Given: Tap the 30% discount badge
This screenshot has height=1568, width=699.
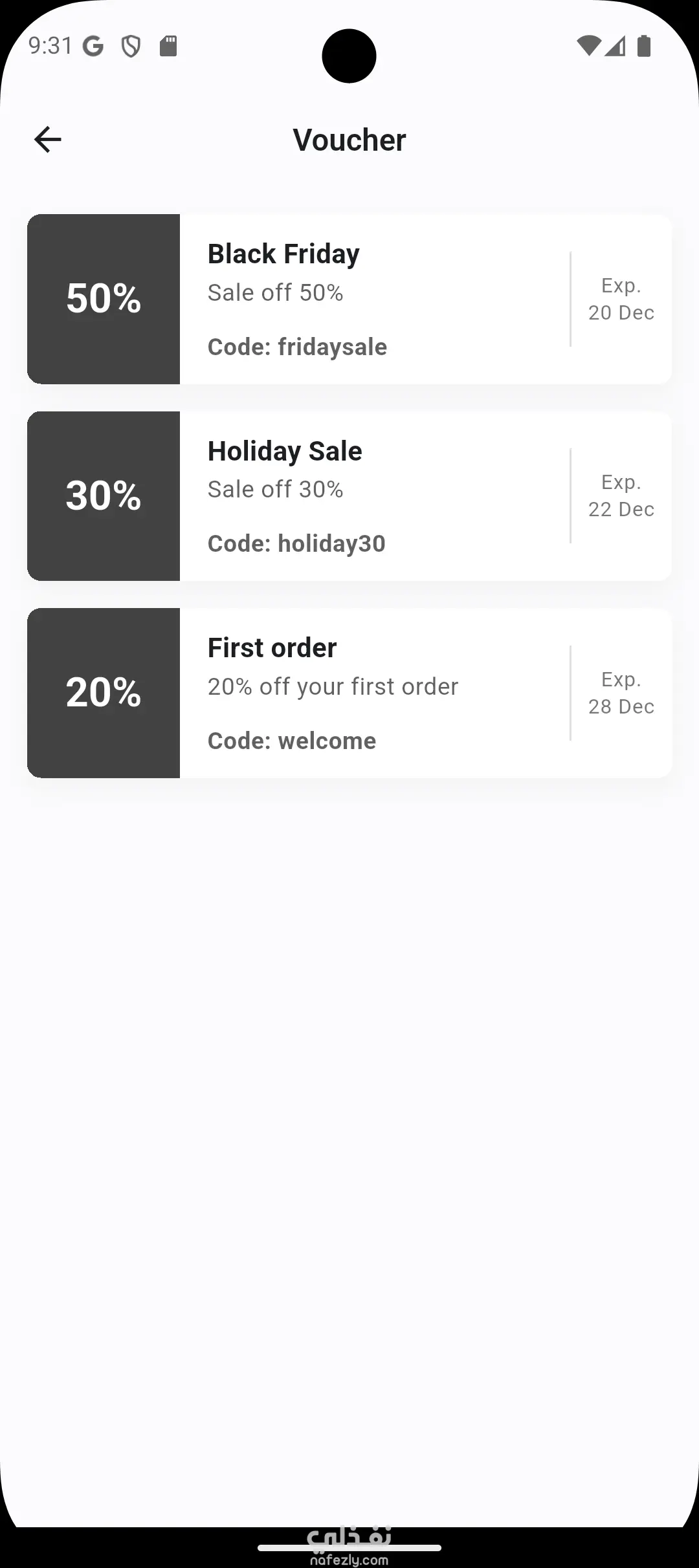Looking at the screenshot, I should tap(104, 496).
